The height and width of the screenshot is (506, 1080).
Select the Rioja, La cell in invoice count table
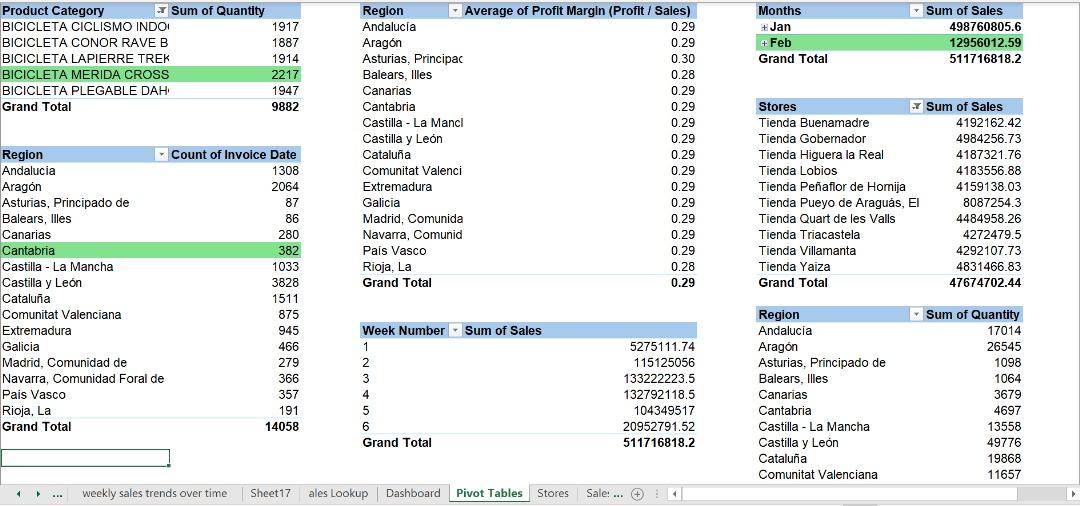(85, 410)
